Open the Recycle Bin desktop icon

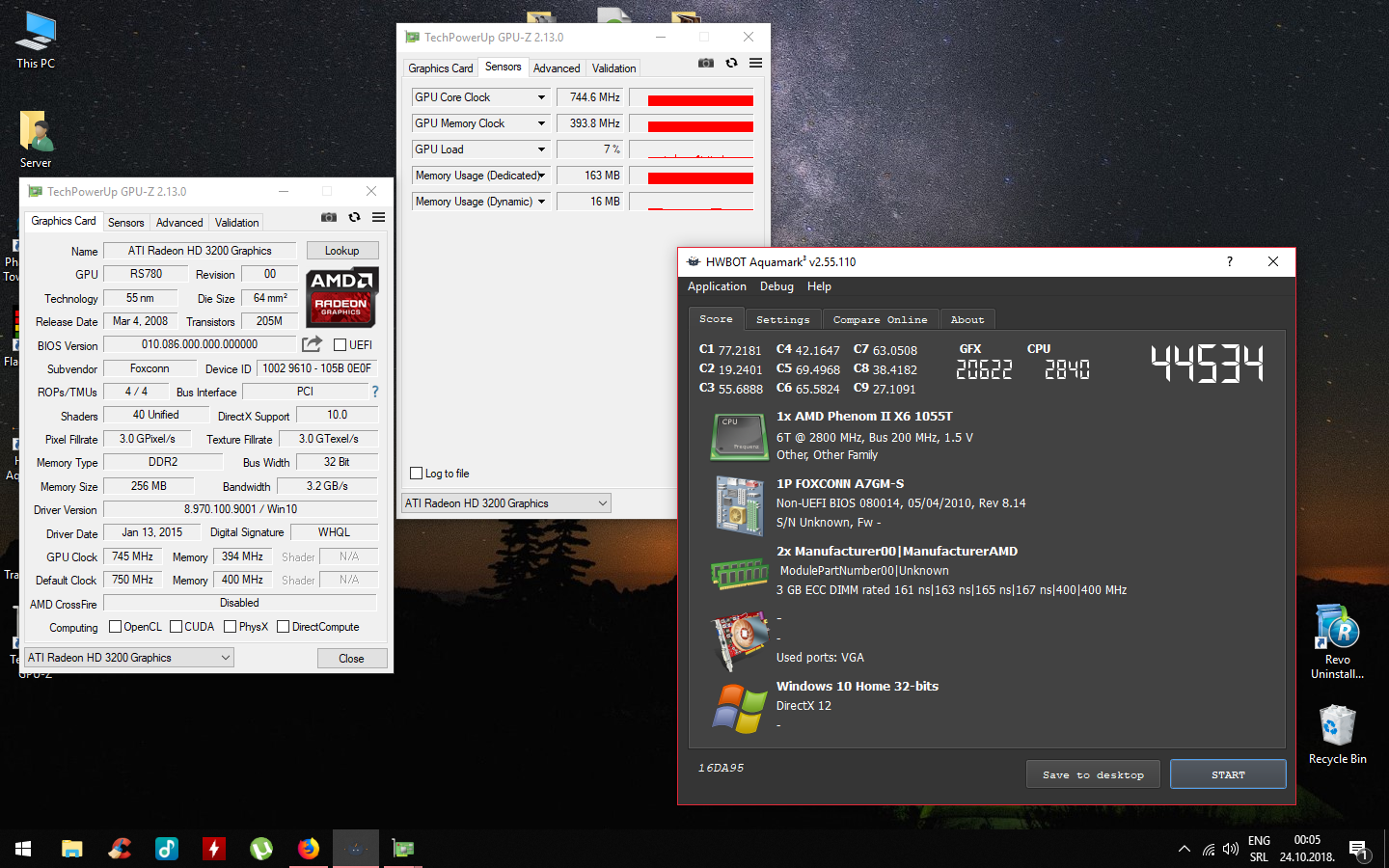click(x=1337, y=735)
